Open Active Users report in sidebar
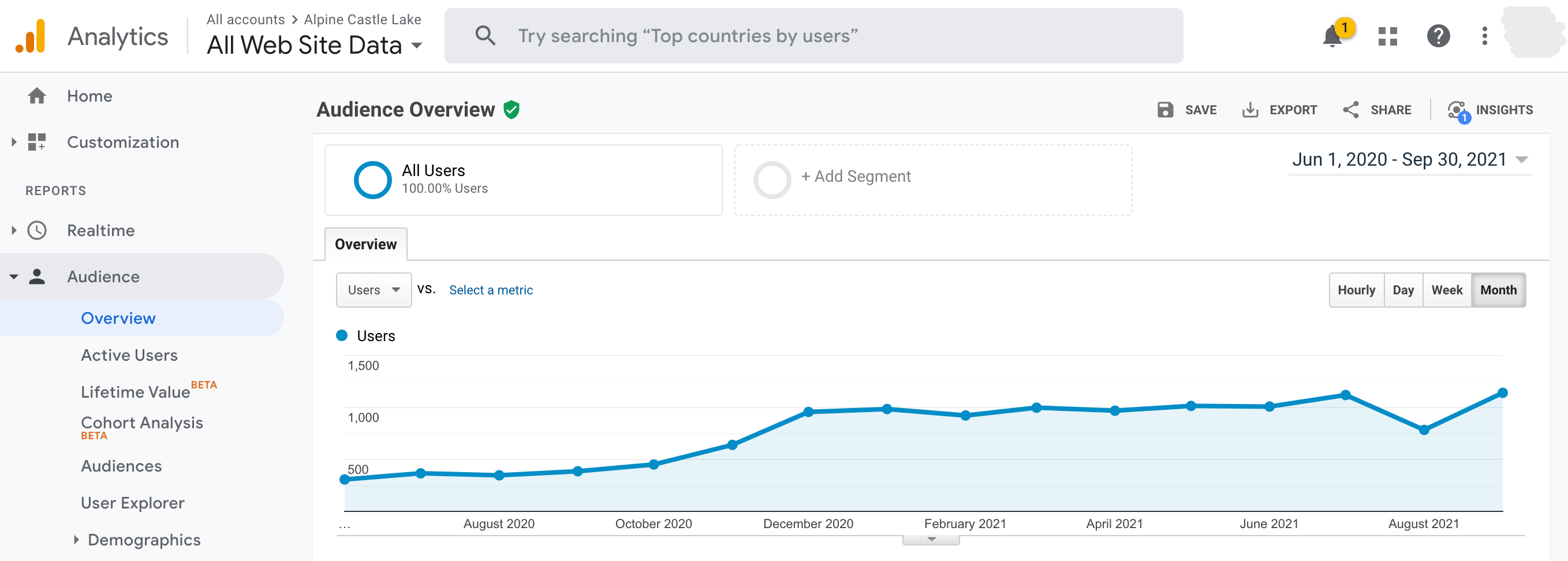This screenshot has width=1568, height=561. (x=129, y=356)
